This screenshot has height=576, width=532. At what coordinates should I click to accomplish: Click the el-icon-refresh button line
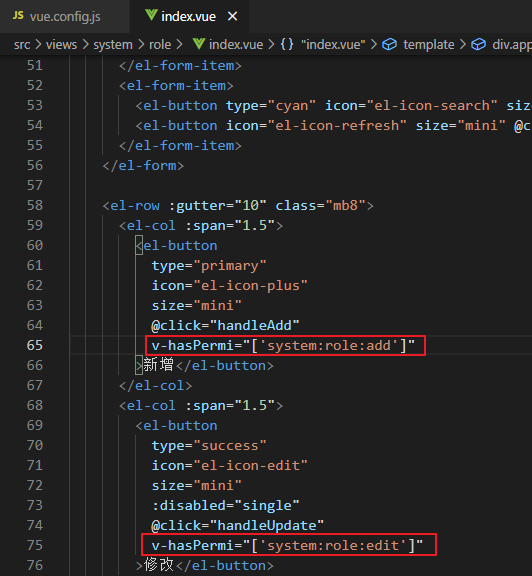click(333, 126)
